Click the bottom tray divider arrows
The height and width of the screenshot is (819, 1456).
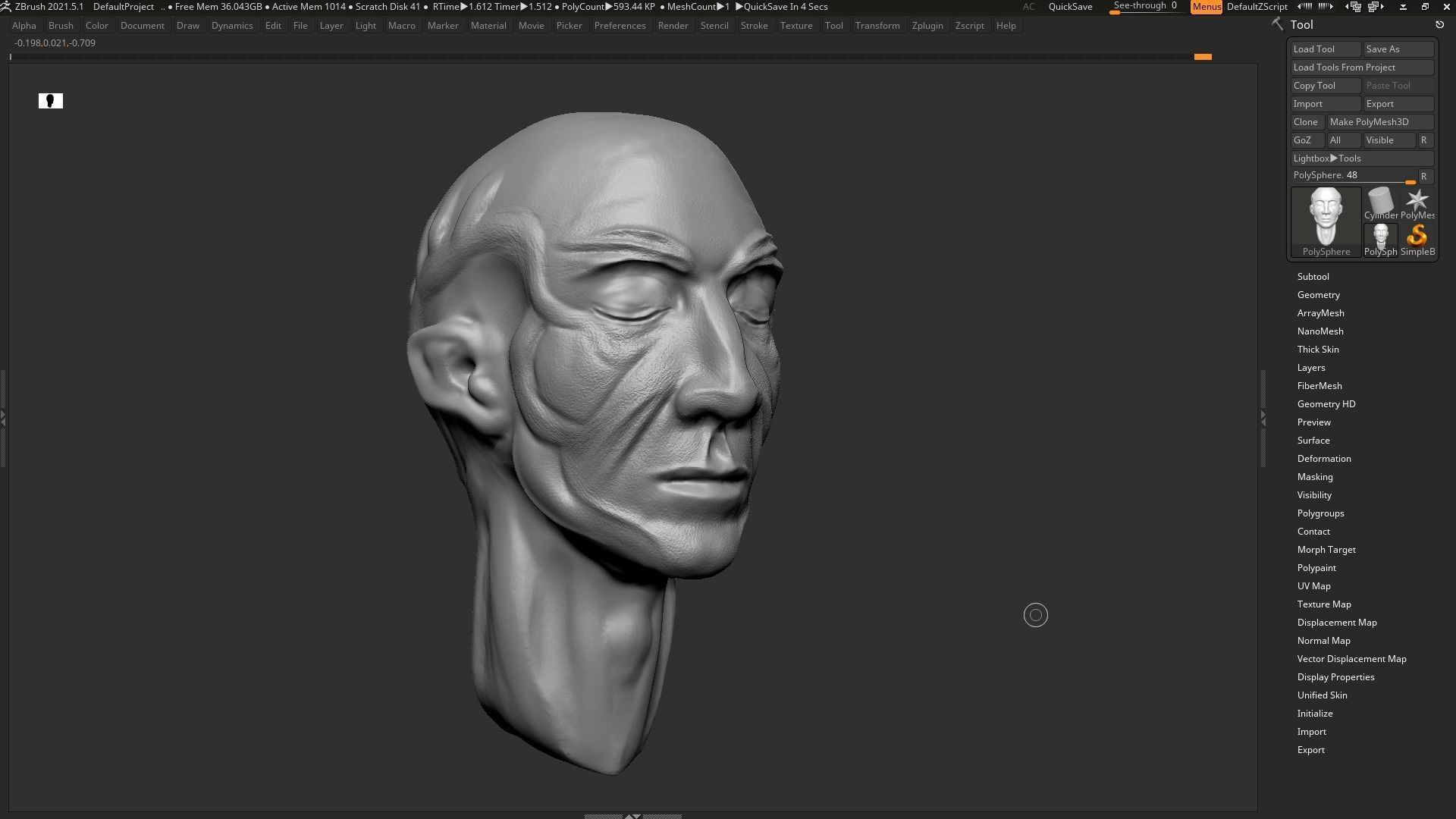[632, 816]
